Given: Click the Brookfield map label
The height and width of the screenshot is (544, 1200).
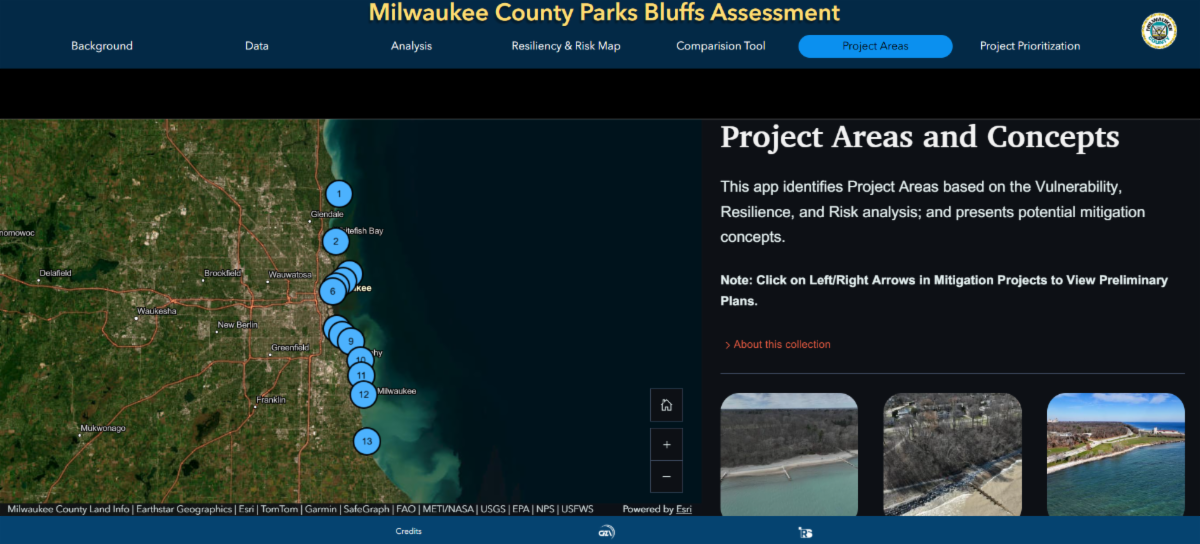Looking at the screenshot, I should pyautogui.click(x=222, y=273).
